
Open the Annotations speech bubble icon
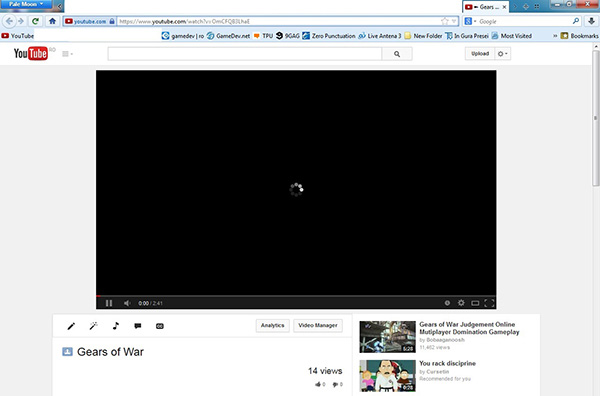tap(138, 326)
